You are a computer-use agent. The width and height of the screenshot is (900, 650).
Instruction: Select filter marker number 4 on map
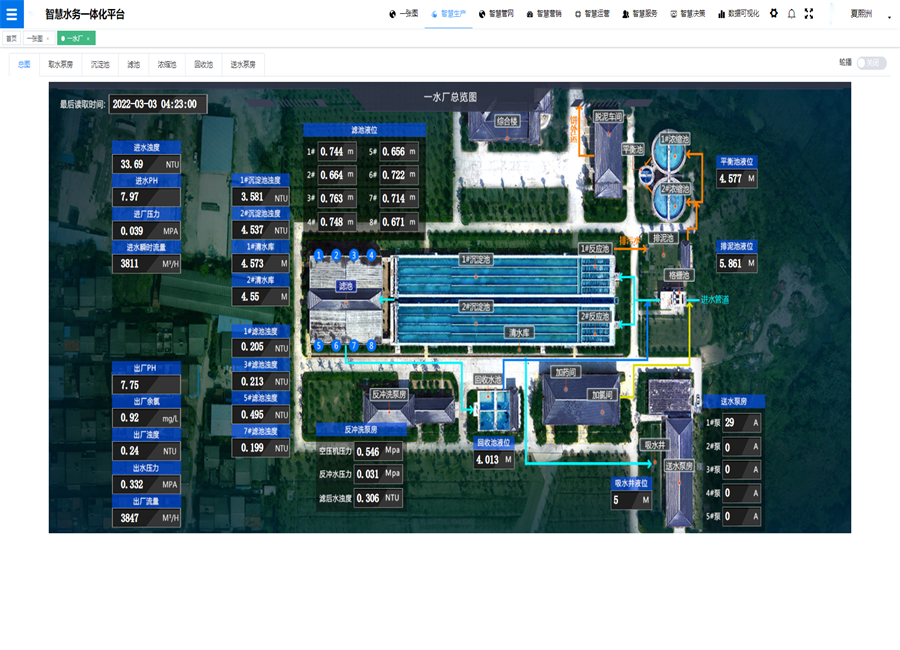(x=371, y=255)
